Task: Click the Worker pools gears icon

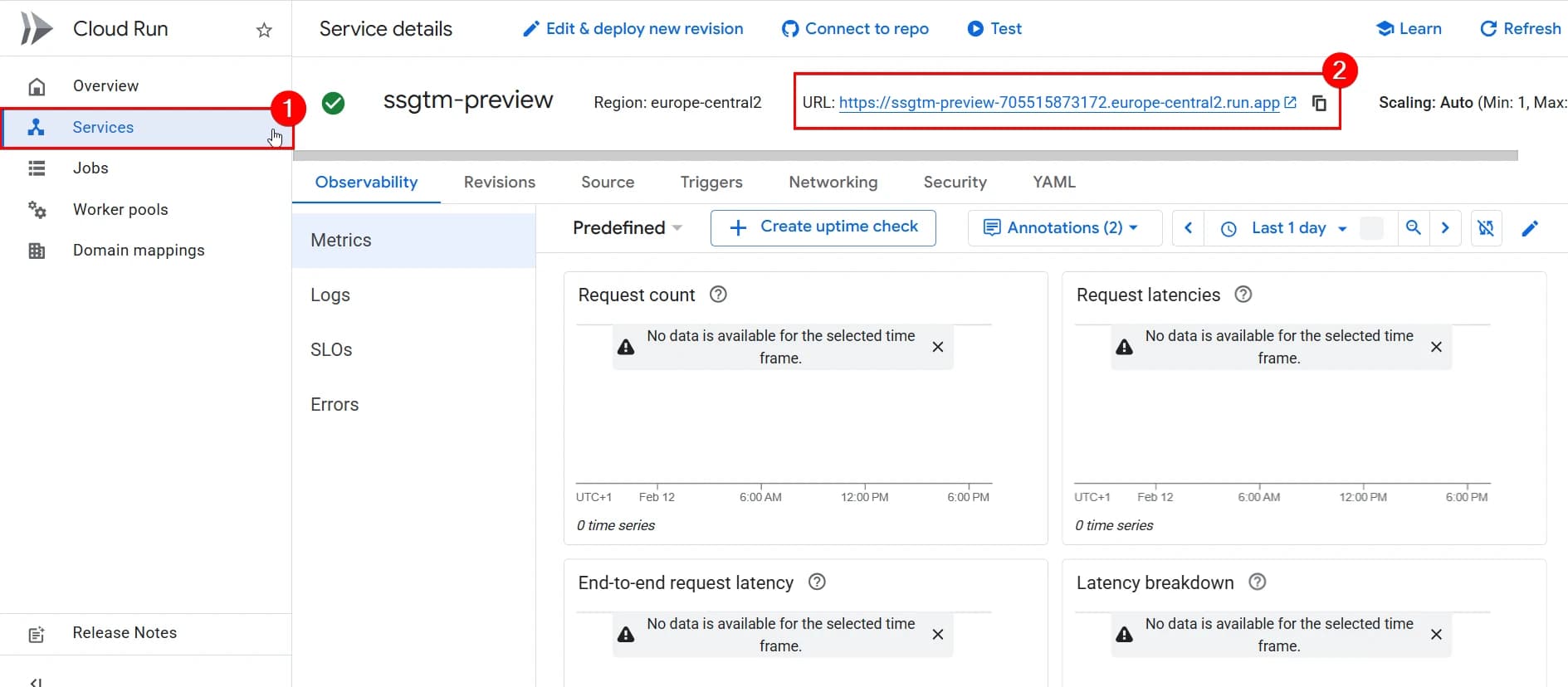Action: pyautogui.click(x=37, y=209)
